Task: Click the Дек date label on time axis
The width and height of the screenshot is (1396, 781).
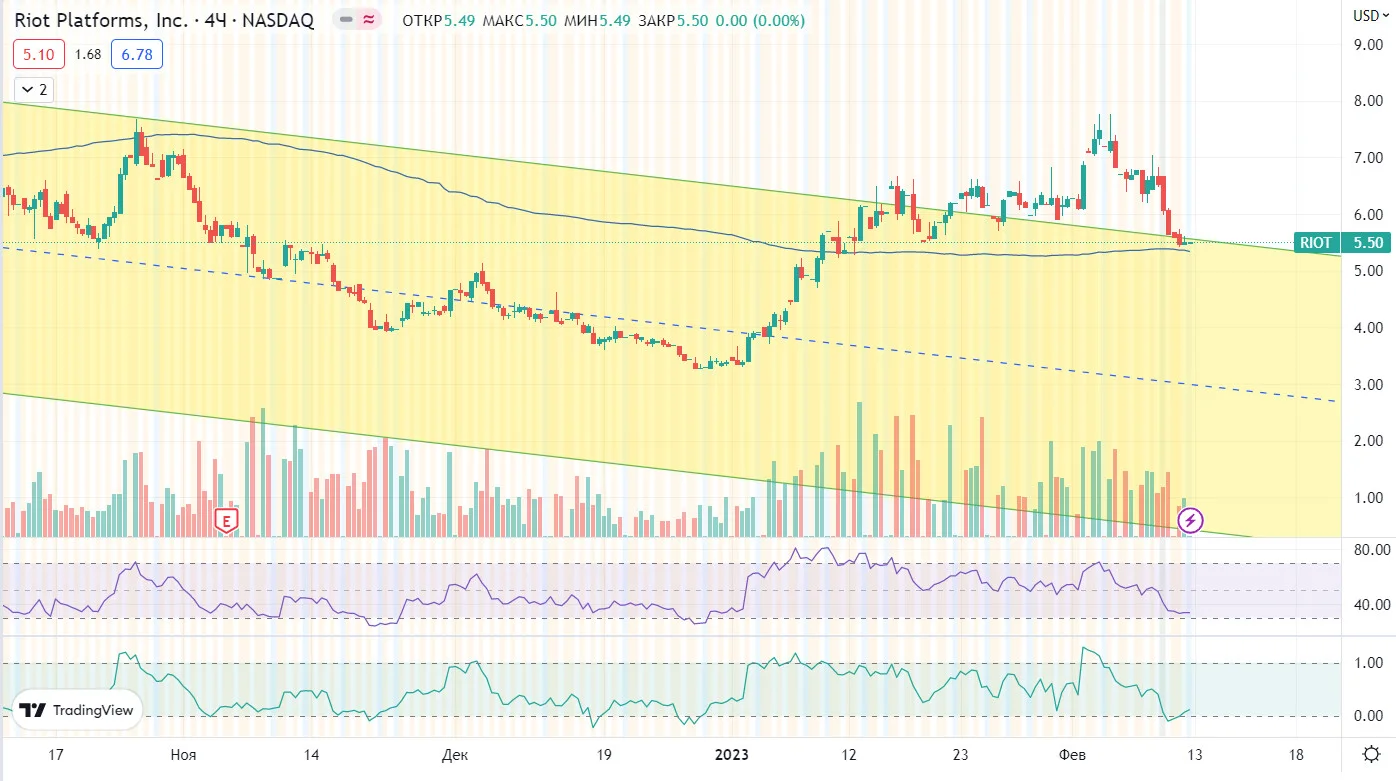Action: point(454,754)
